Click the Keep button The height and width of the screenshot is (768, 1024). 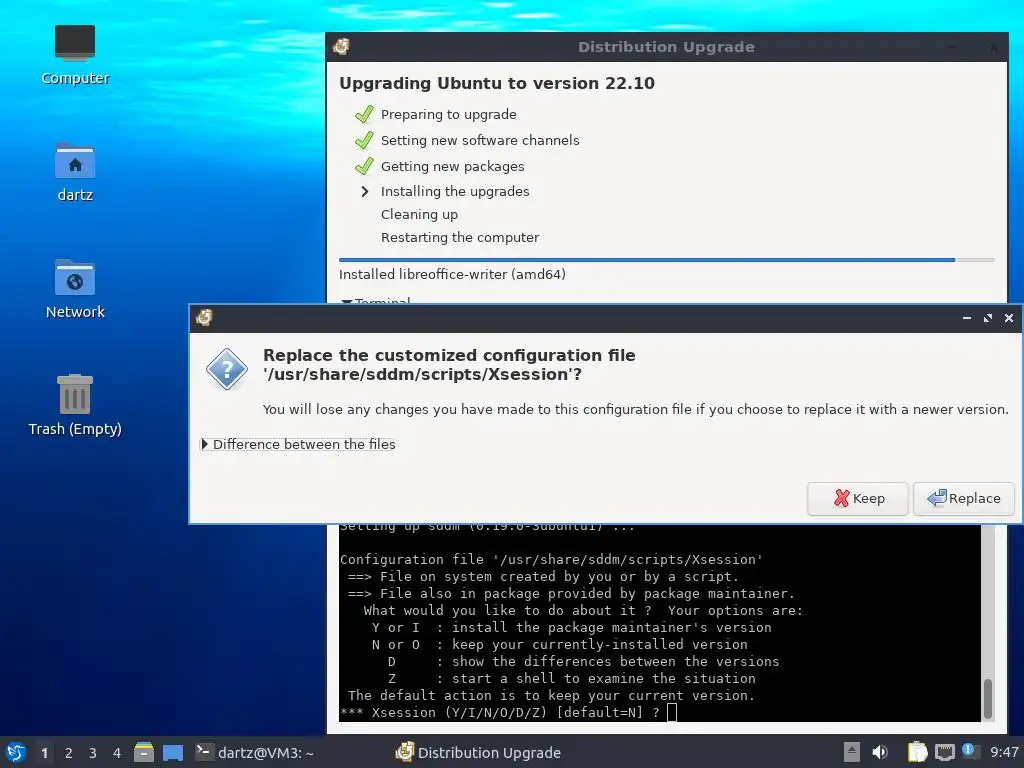[857, 499]
